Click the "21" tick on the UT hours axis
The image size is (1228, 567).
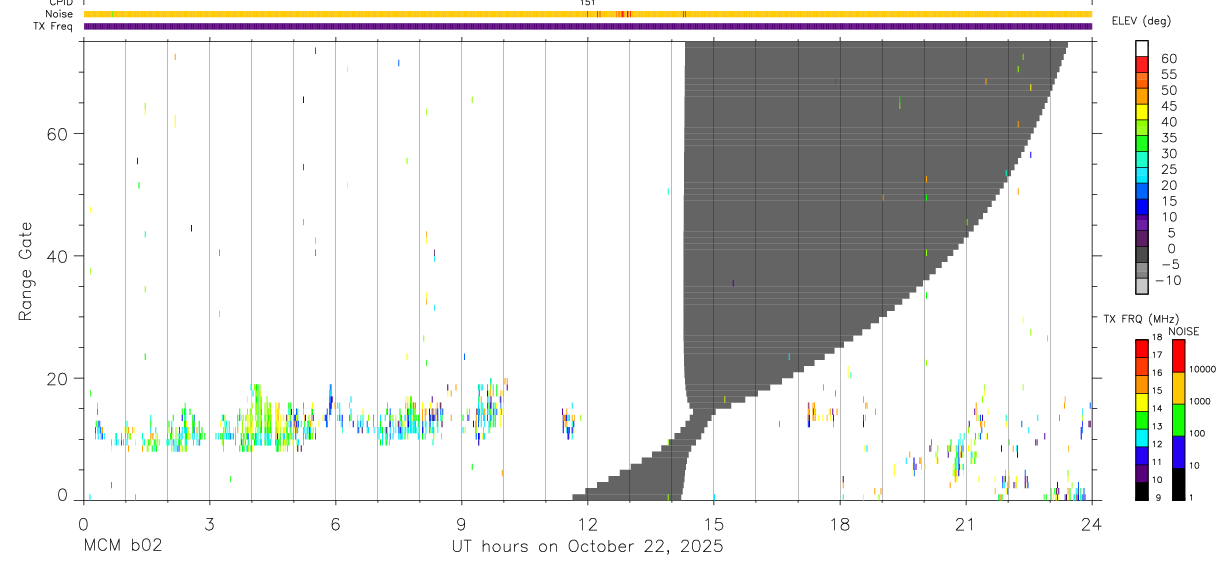[x=965, y=523]
